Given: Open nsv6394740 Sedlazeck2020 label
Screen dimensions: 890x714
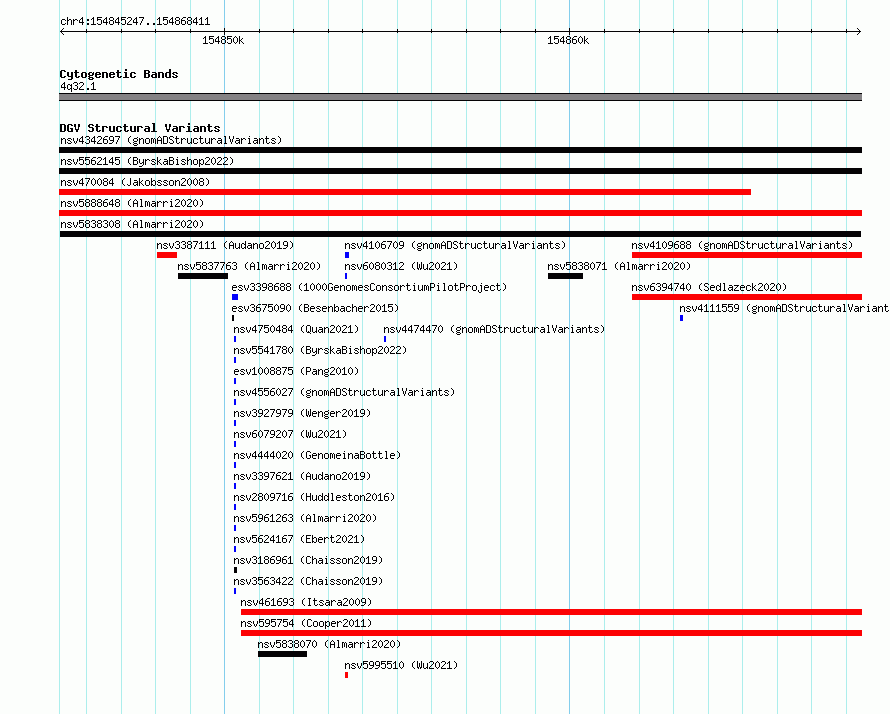Looking at the screenshot, I should [x=710, y=287].
